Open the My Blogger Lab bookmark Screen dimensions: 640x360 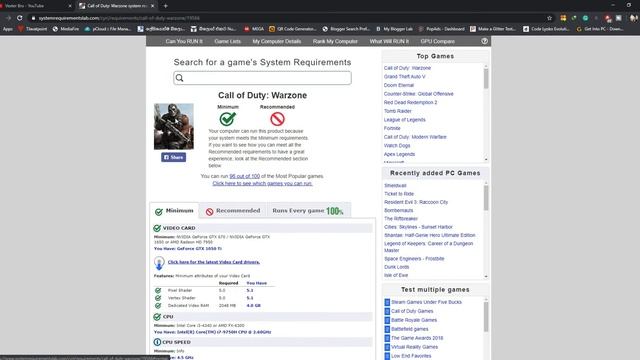[394, 29]
